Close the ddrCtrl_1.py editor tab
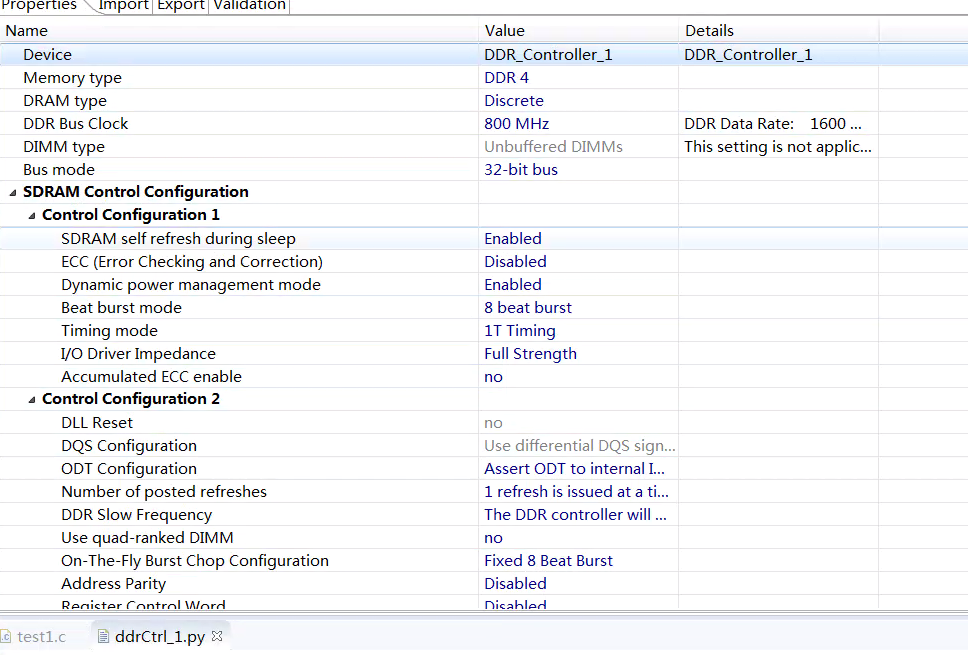968x655 pixels. (217, 636)
